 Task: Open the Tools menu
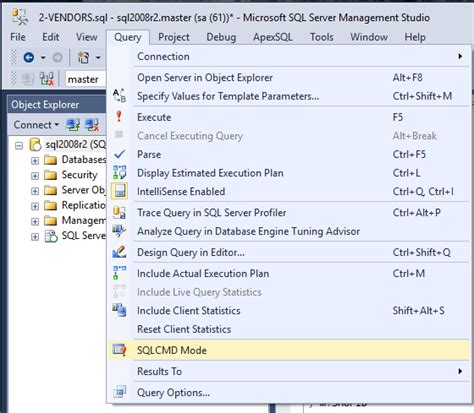pos(322,37)
